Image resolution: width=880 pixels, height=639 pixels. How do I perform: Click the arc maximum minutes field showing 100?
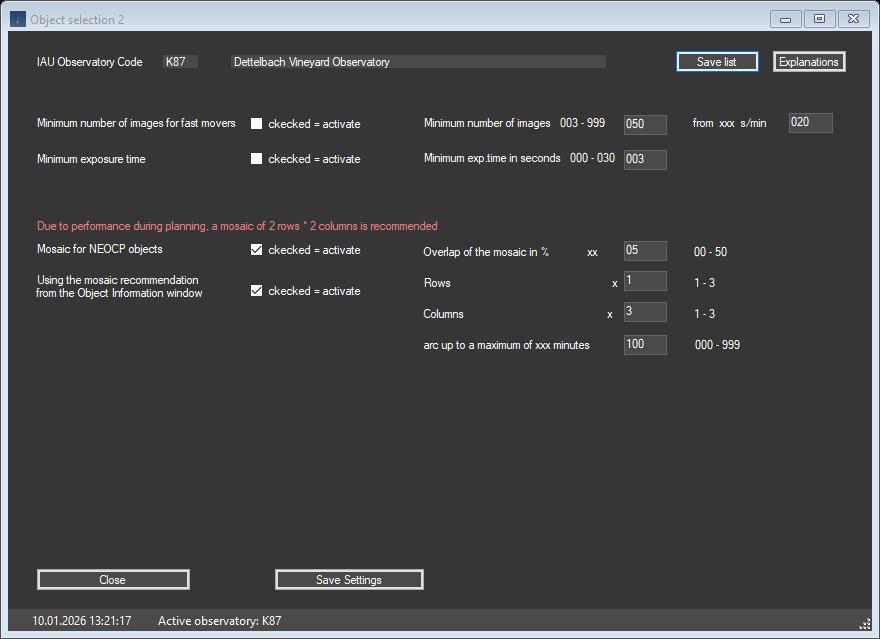(644, 344)
